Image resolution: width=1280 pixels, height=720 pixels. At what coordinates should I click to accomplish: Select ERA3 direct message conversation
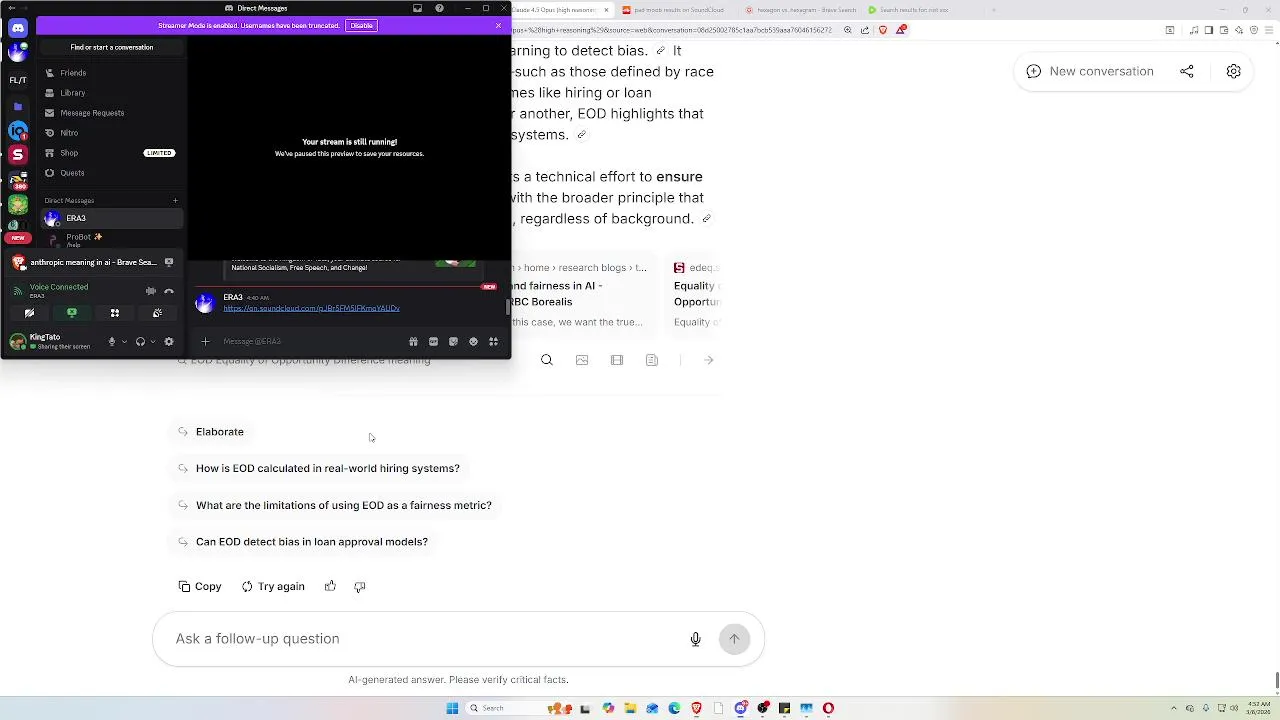click(x=111, y=218)
